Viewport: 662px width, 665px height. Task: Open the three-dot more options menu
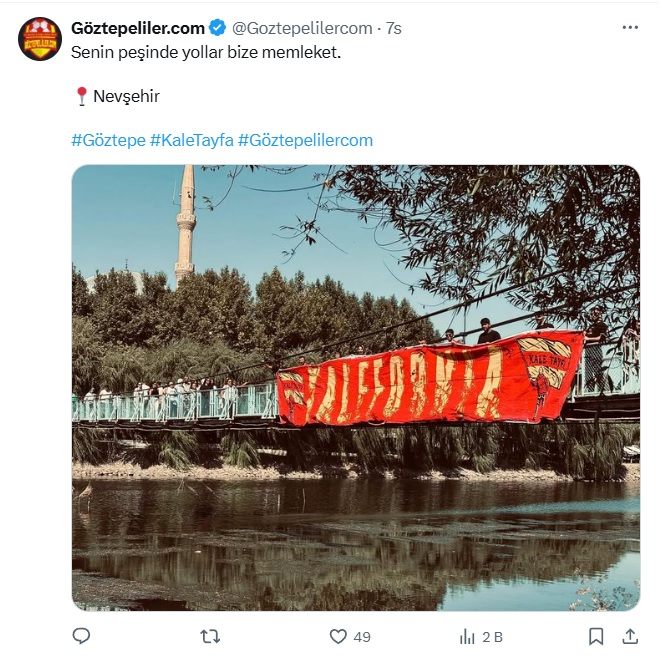[630, 28]
